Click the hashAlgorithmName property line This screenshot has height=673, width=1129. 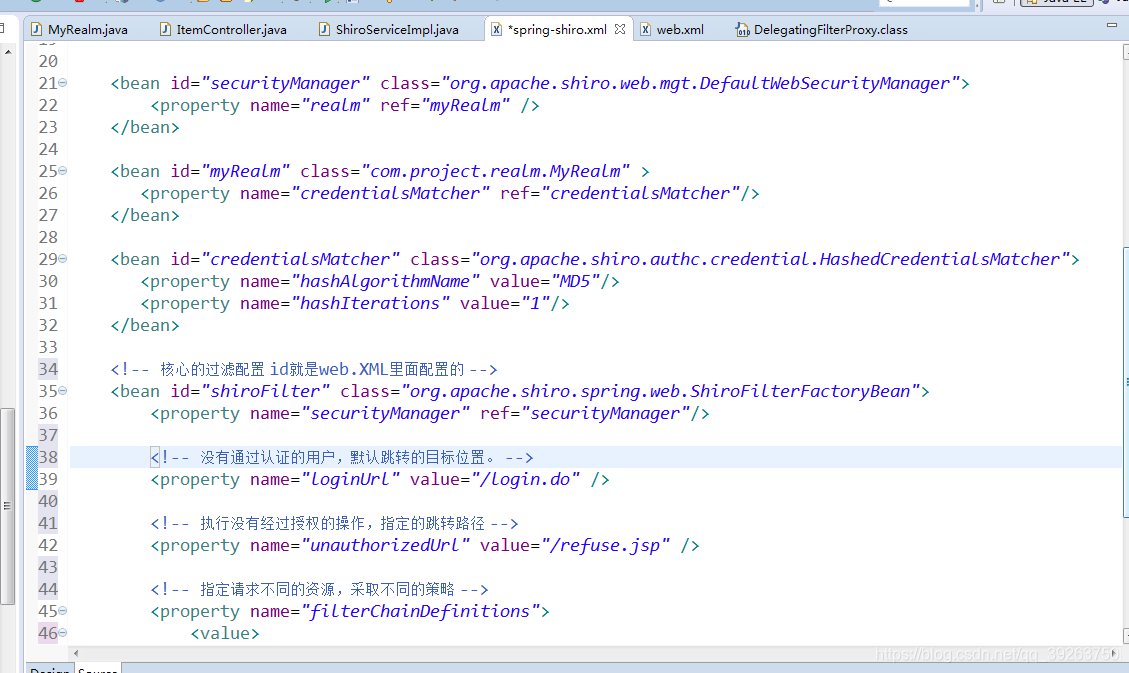(x=379, y=281)
